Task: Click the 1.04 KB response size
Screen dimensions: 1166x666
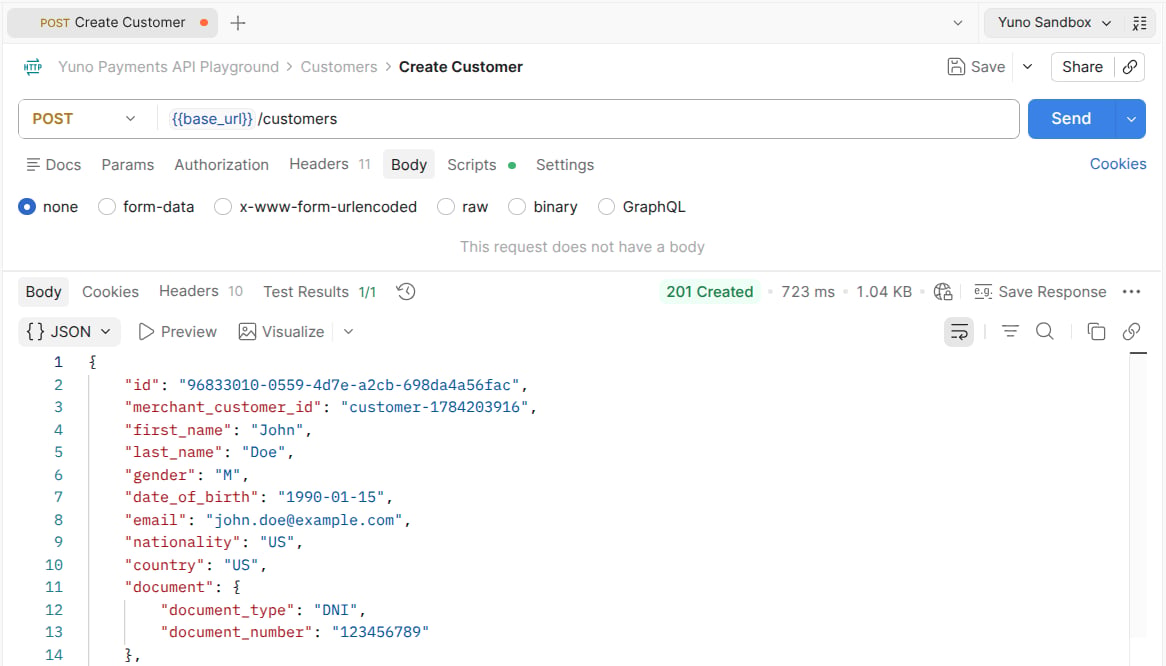Action: pyautogui.click(x=883, y=291)
